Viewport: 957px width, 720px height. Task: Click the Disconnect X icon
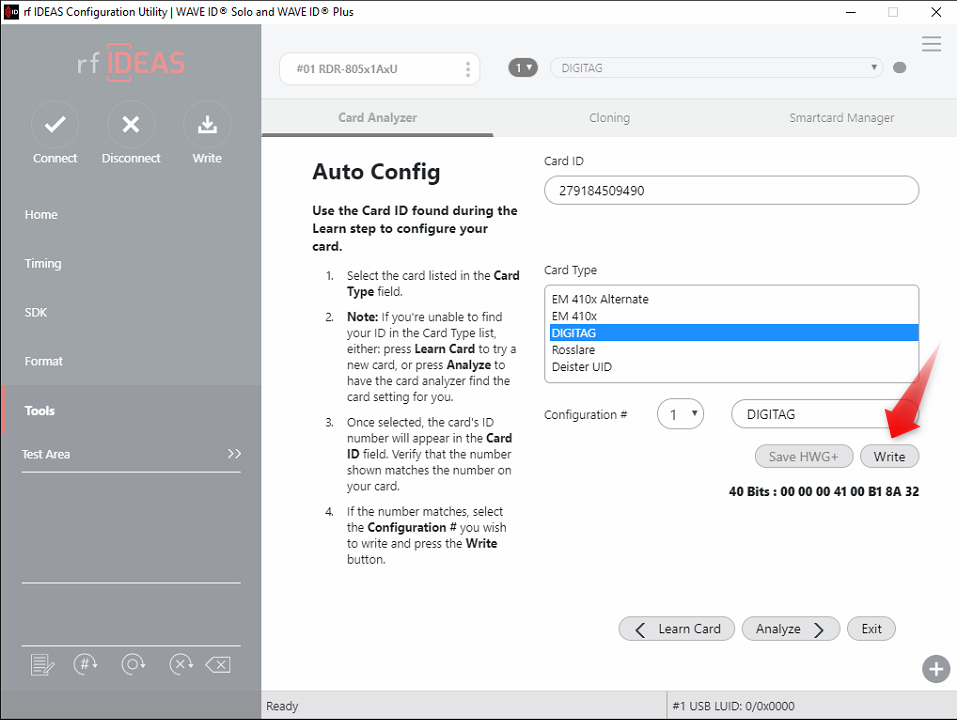coord(131,124)
